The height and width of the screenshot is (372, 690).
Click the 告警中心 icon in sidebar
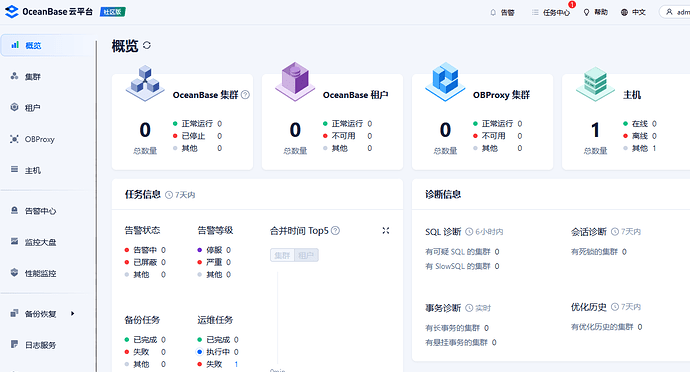[x=15, y=210]
